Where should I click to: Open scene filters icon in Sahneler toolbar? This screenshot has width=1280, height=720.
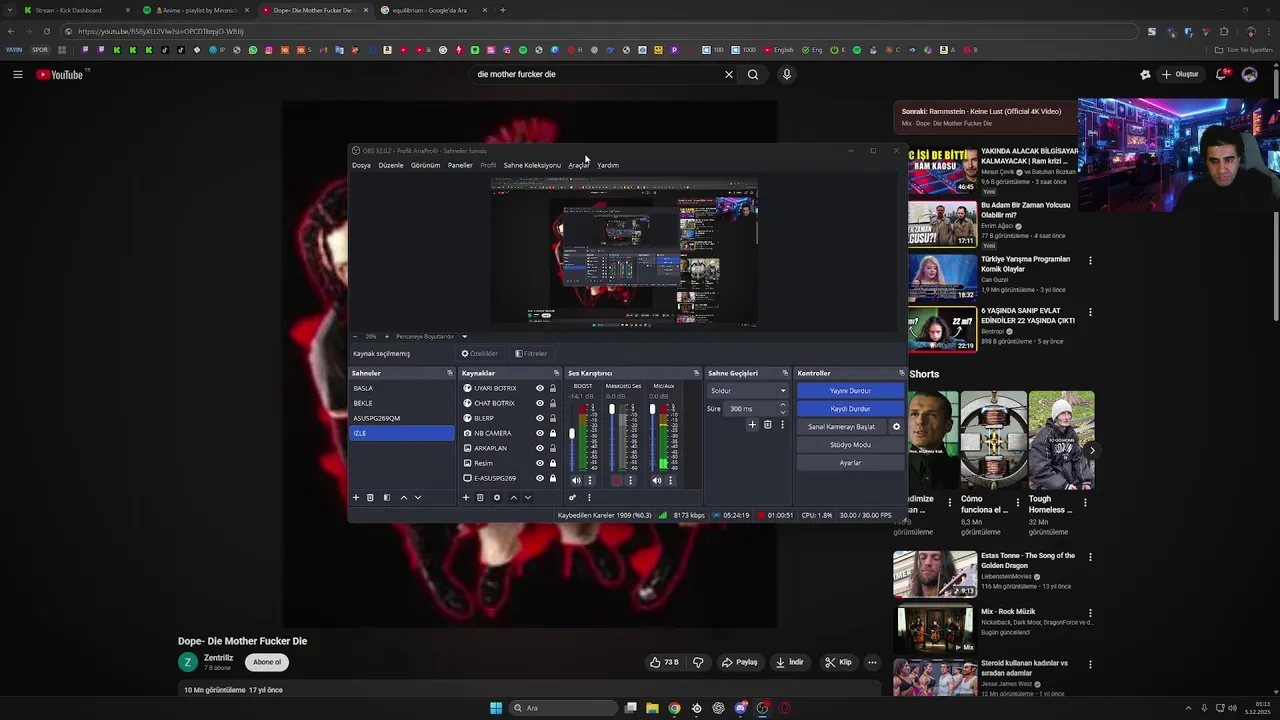(387, 497)
